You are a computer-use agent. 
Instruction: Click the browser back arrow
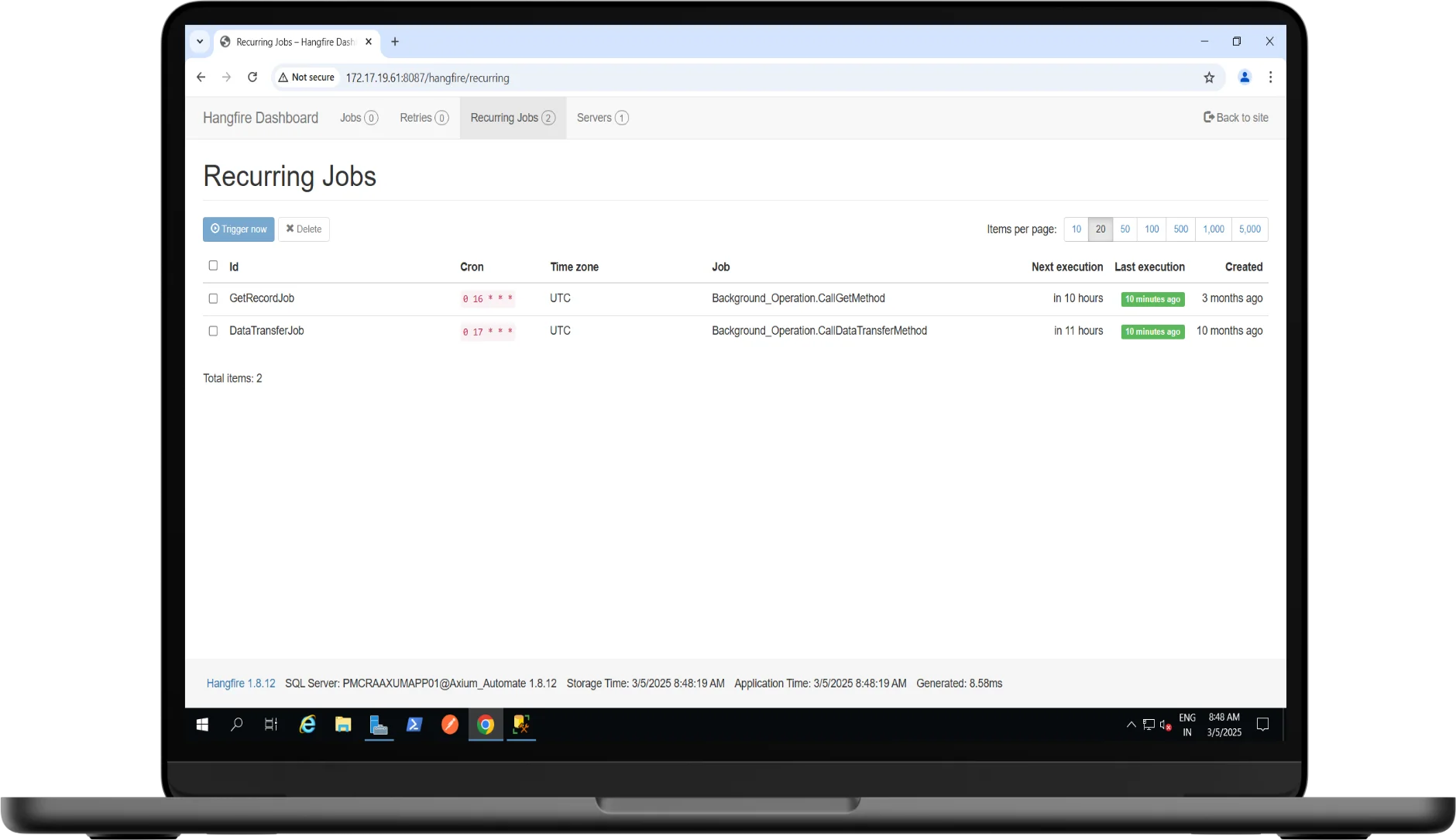point(201,77)
